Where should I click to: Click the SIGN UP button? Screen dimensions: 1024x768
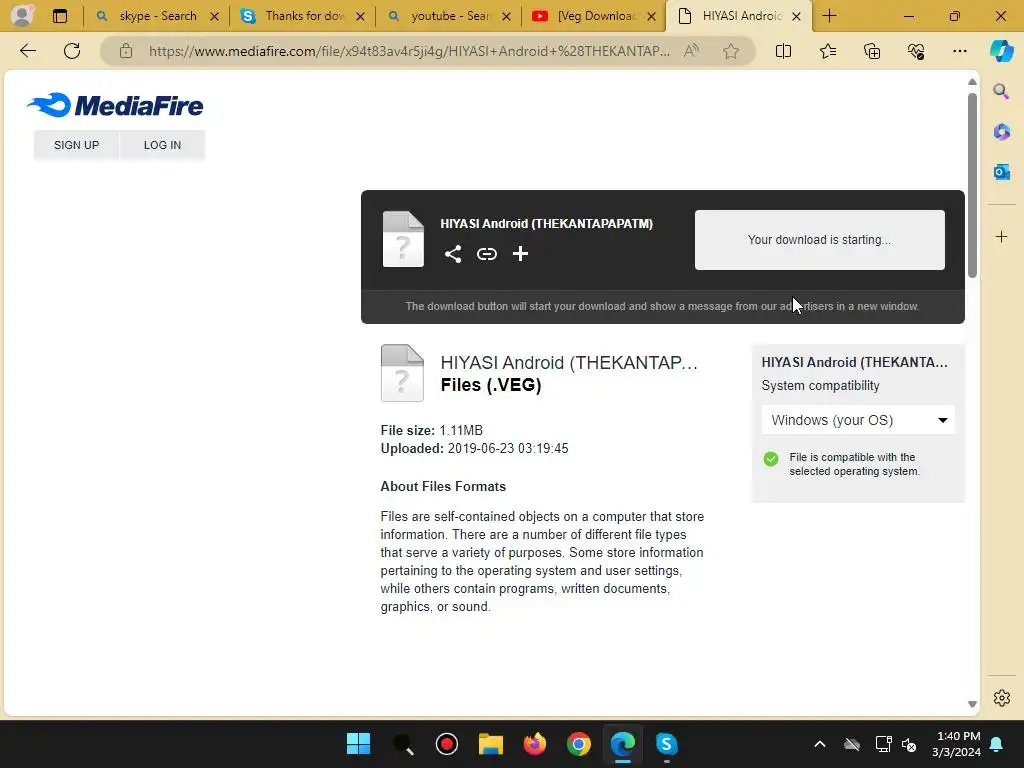tap(76, 145)
